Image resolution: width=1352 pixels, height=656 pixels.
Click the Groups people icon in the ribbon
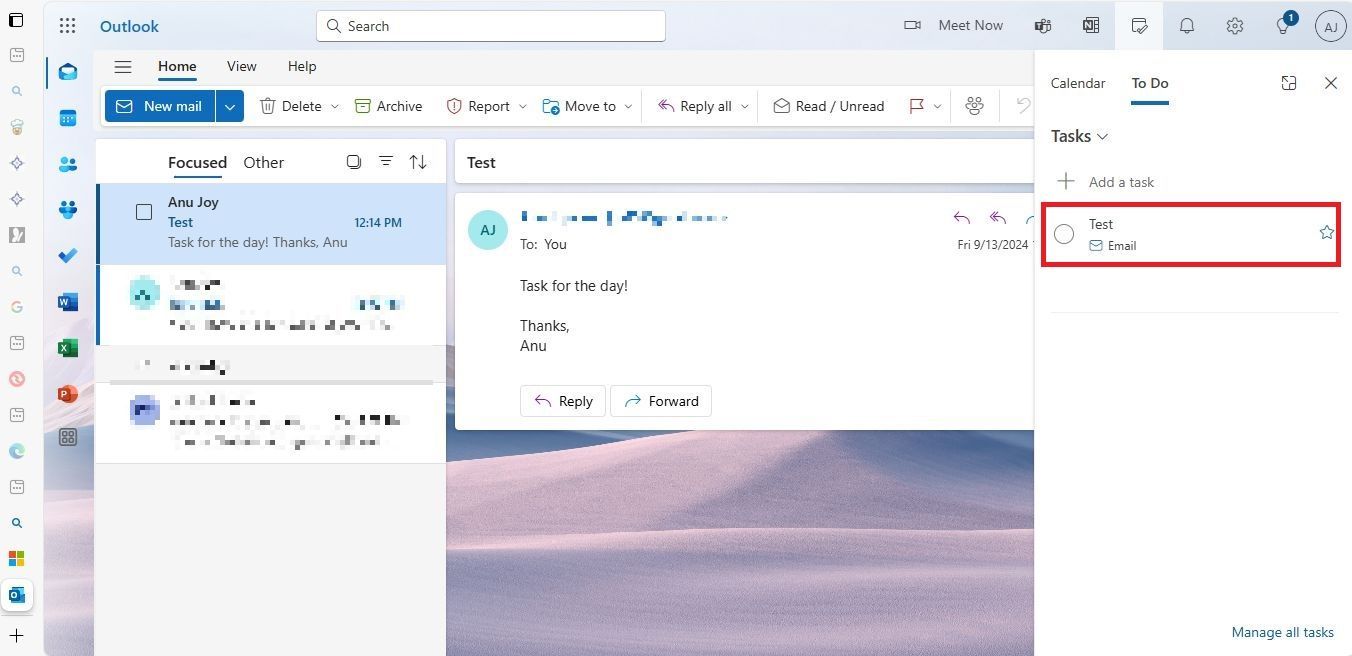pos(974,106)
